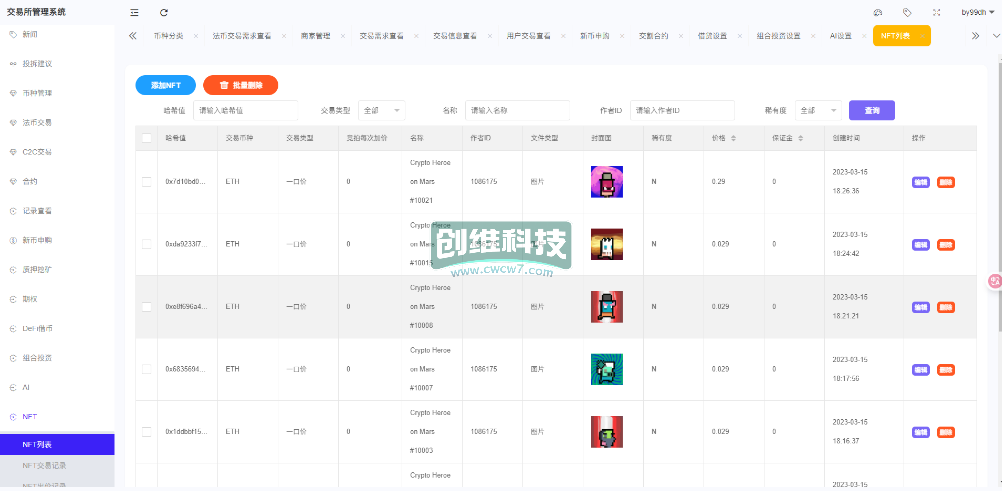Close the 商家管理 tab
1002x491 pixels.
[343, 36]
